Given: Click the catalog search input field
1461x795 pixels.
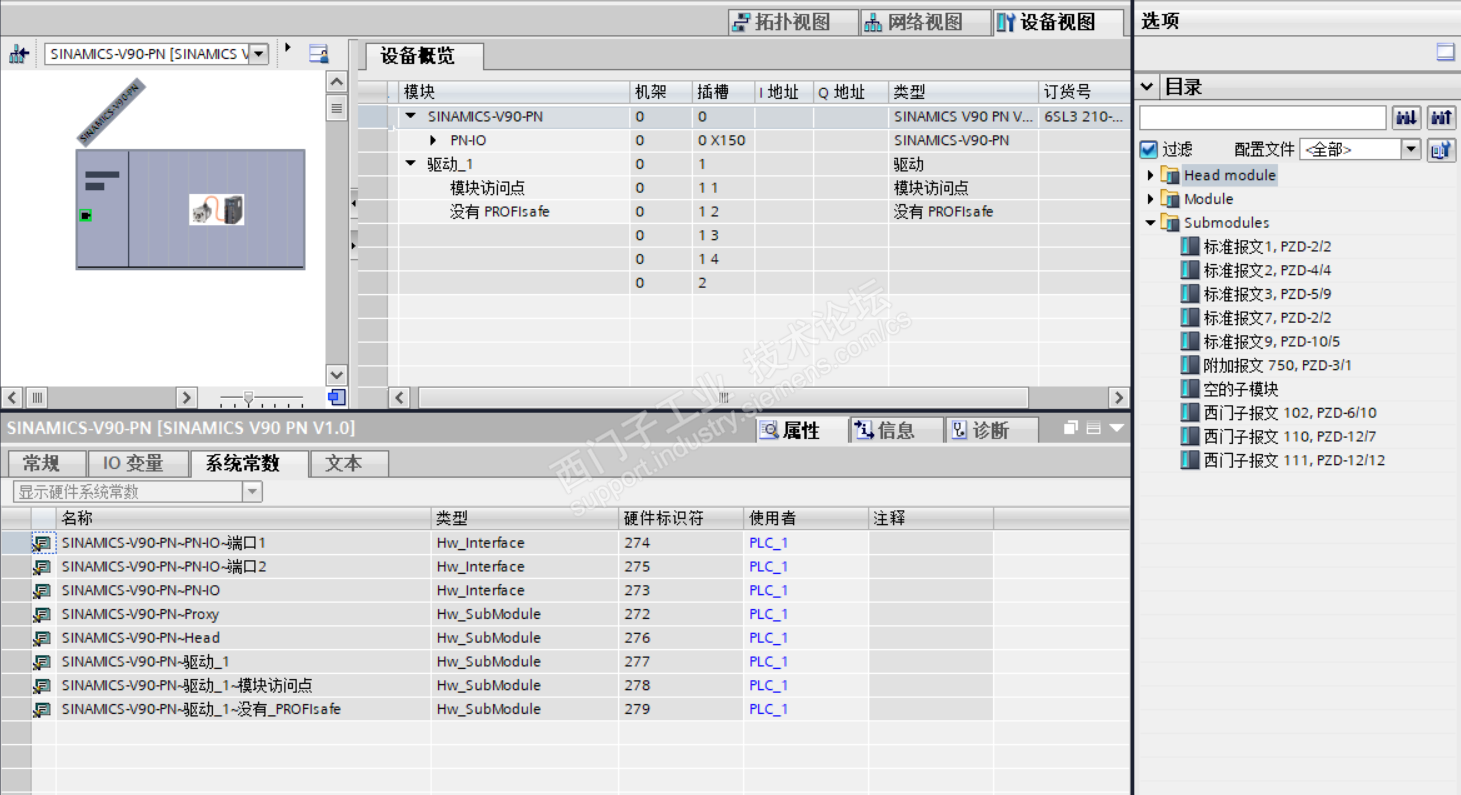Looking at the screenshot, I should [x=1263, y=118].
